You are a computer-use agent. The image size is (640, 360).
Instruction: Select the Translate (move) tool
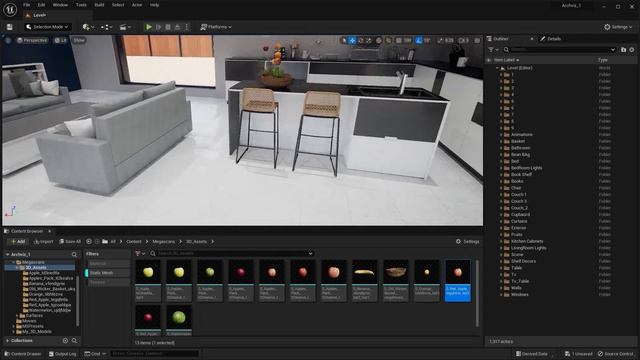click(x=352, y=40)
